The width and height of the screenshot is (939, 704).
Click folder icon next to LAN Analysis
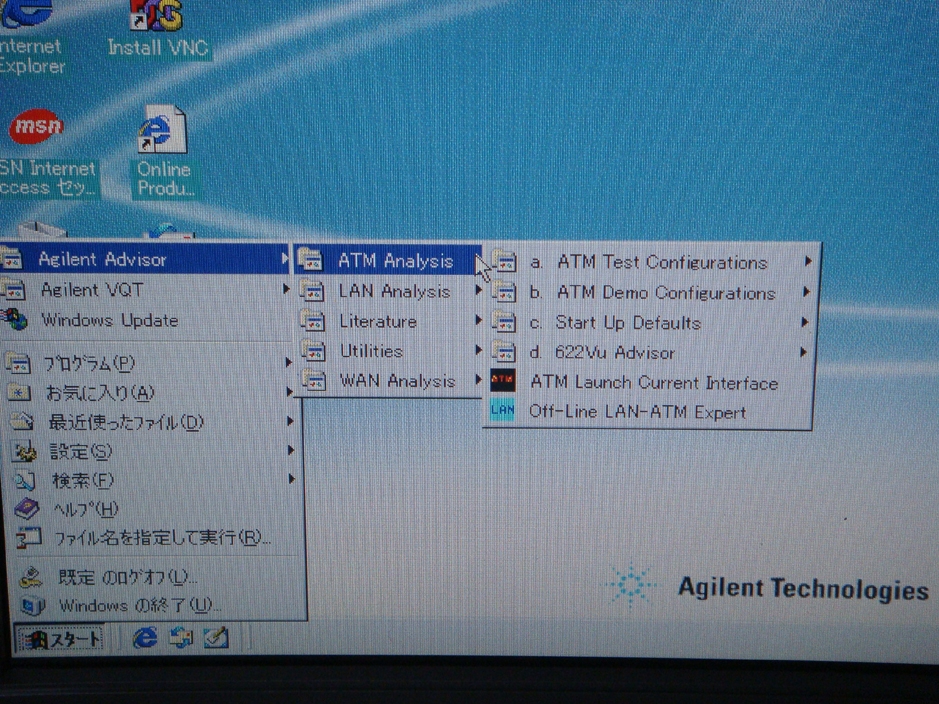(x=311, y=291)
